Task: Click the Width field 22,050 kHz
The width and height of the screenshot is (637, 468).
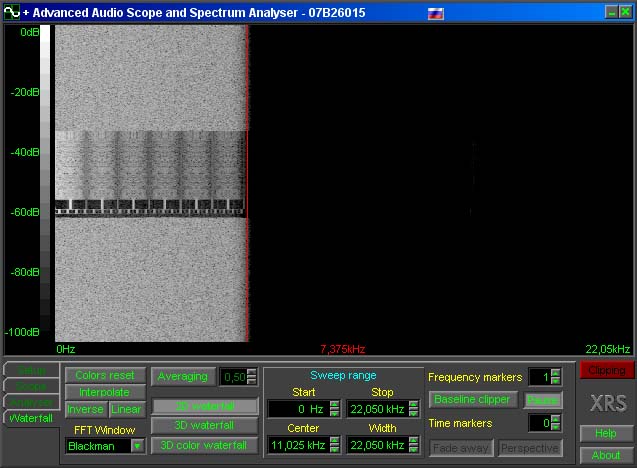Action: point(377,445)
